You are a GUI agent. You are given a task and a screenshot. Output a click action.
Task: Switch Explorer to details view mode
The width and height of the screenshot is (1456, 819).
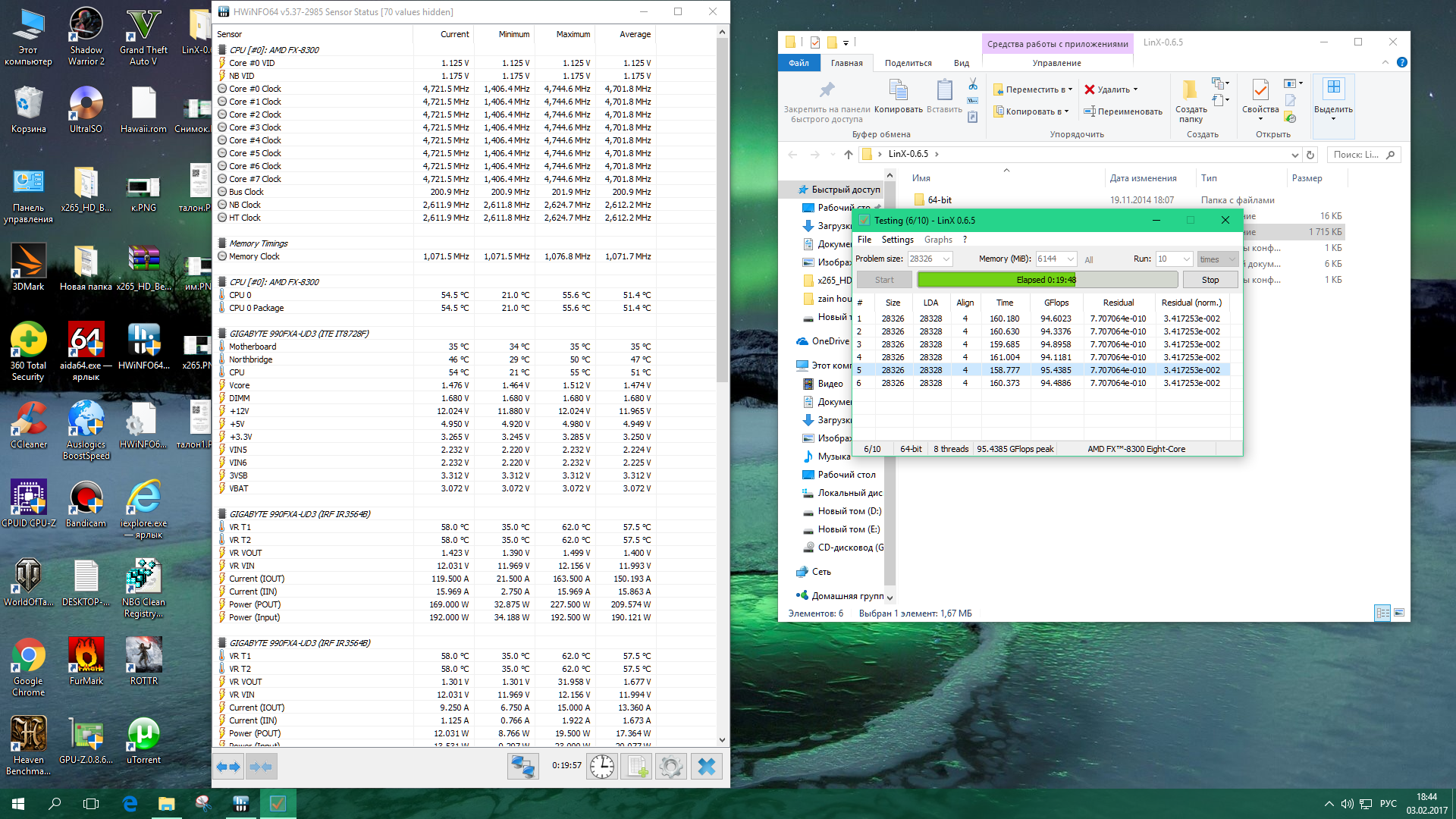coord(1382,613)
